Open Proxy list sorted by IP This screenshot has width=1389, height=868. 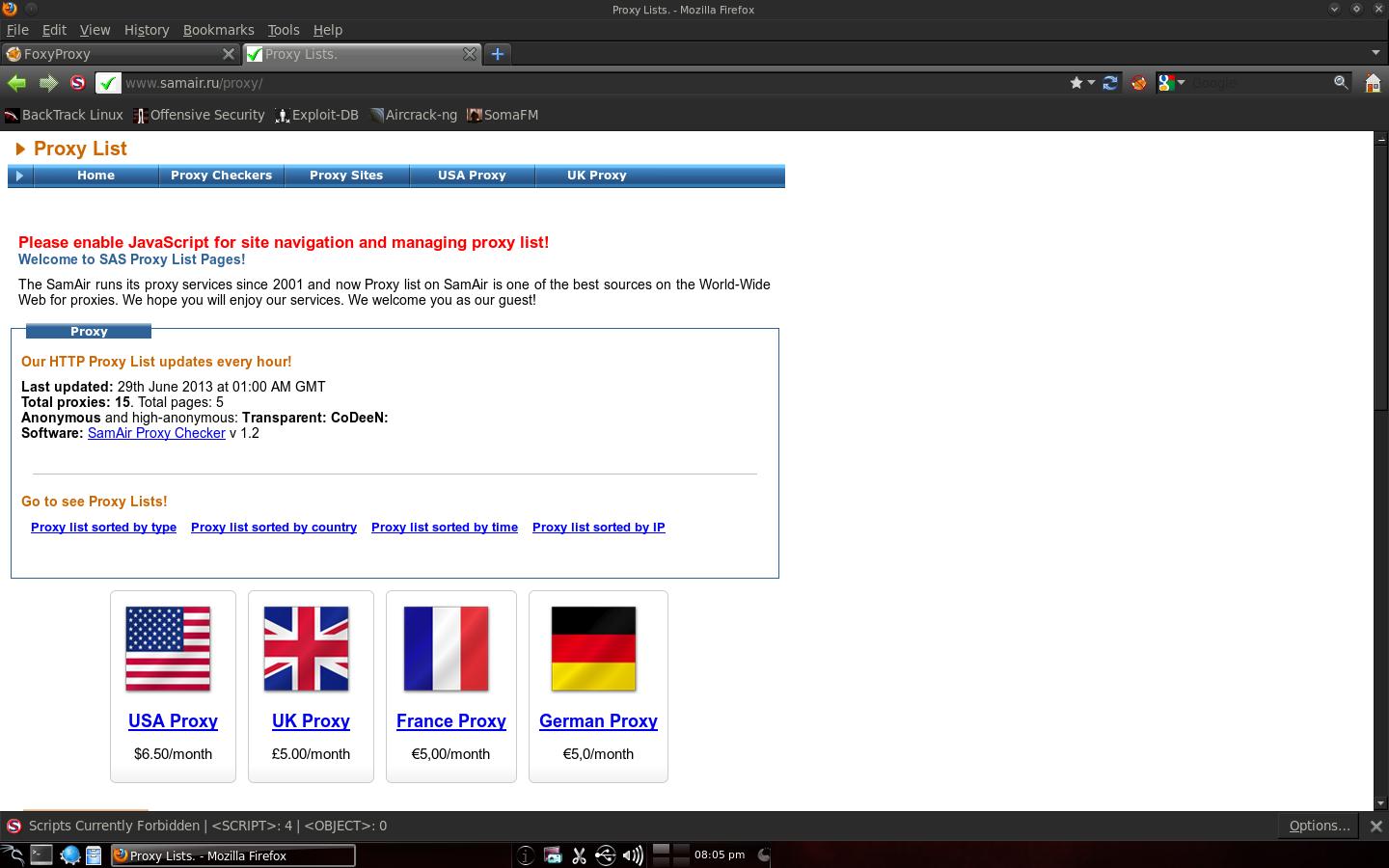(599, 528)
